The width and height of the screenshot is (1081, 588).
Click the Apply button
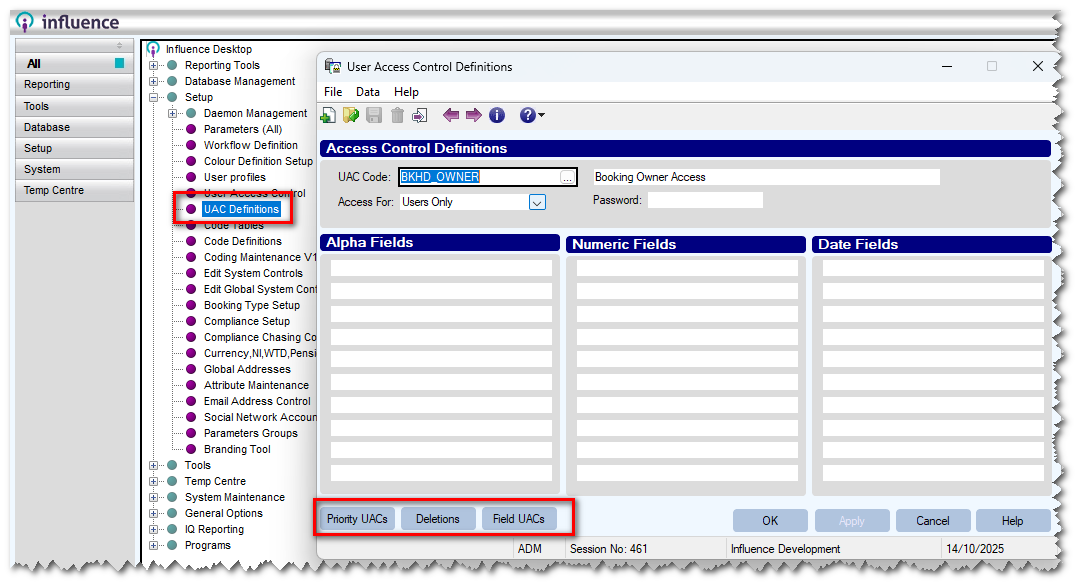(x=851, y=521)
